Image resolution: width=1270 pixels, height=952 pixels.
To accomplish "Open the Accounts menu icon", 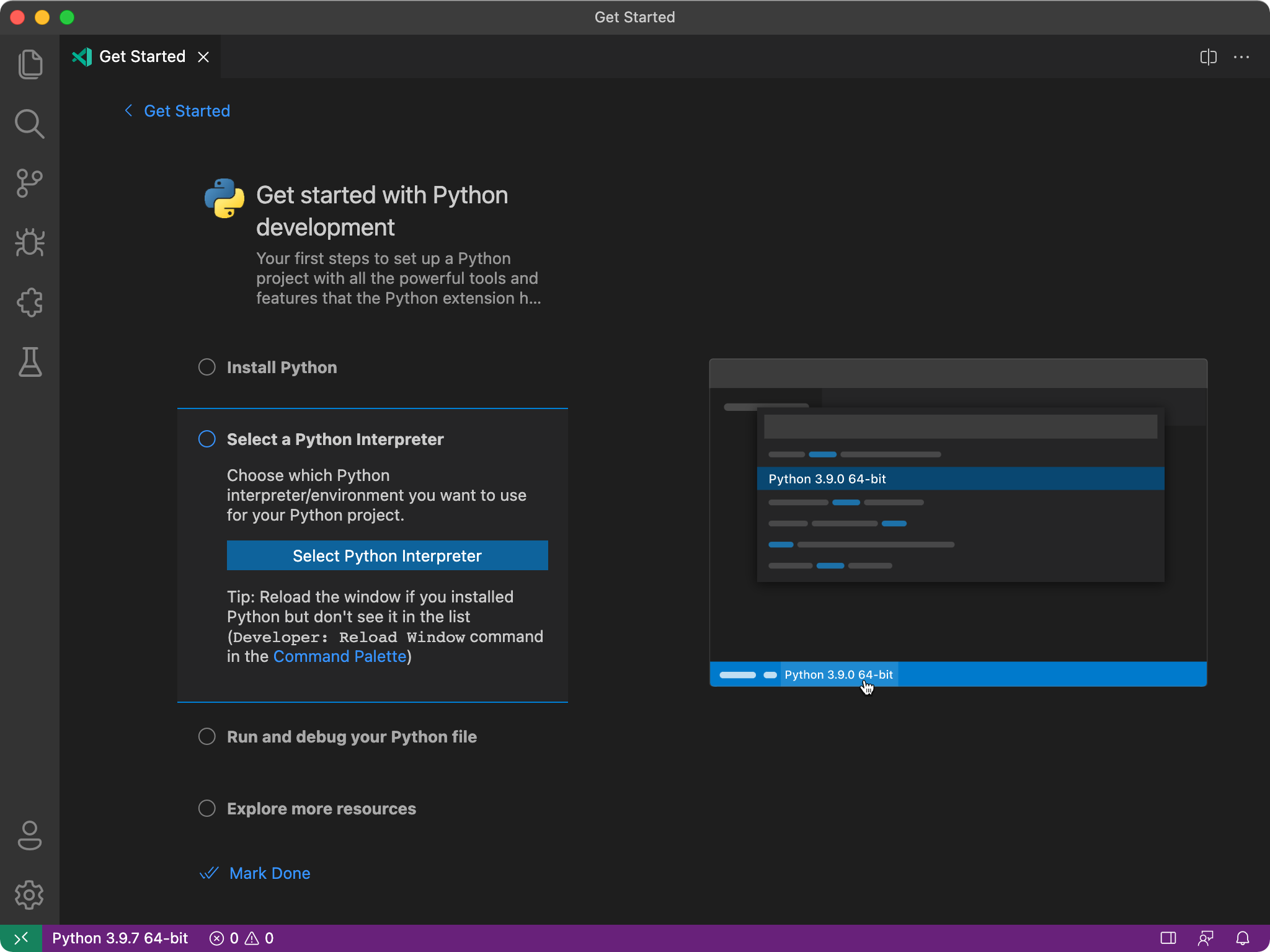I will pyautogui.click(x=30, y=835).
